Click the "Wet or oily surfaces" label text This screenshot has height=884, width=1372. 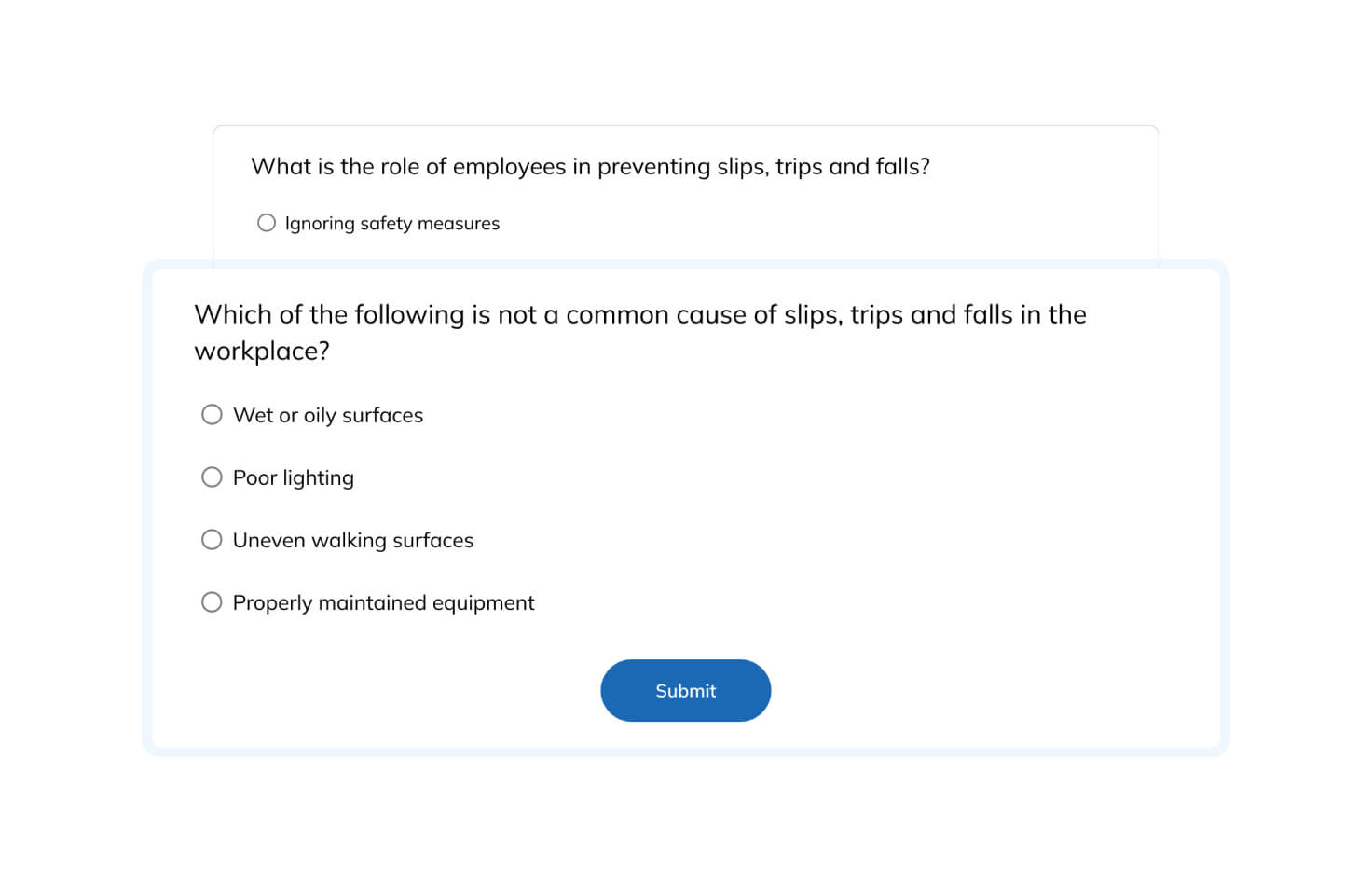(x=328, y=415)
